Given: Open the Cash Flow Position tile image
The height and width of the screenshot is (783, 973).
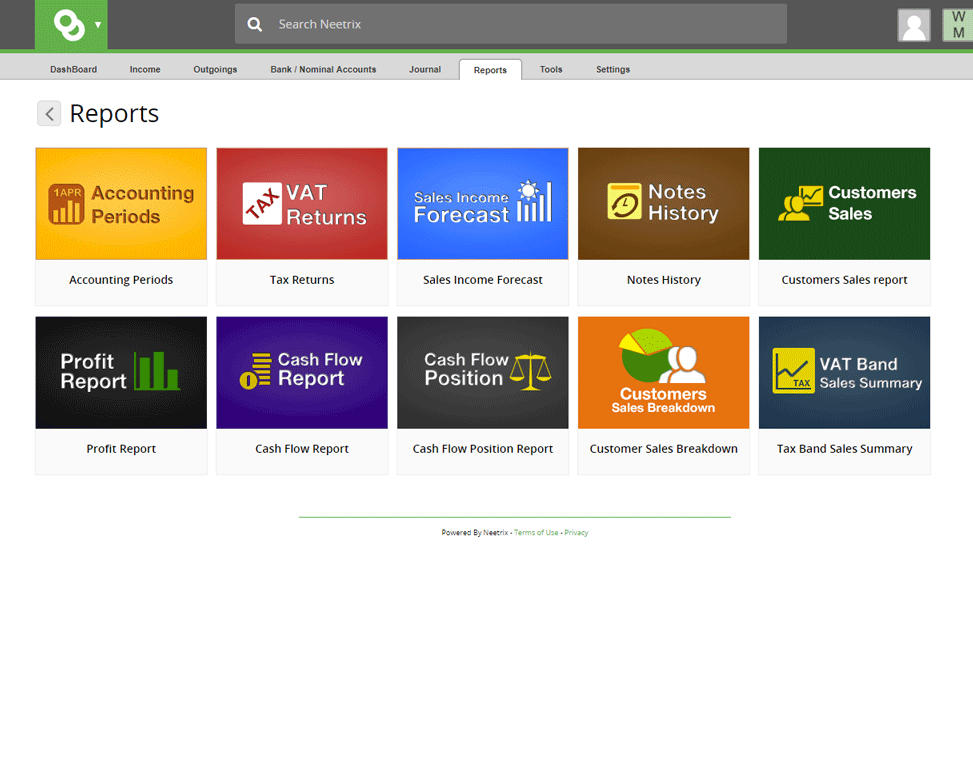Looking at the screenshot, I should pyautogui.click(x=483, y=372).
